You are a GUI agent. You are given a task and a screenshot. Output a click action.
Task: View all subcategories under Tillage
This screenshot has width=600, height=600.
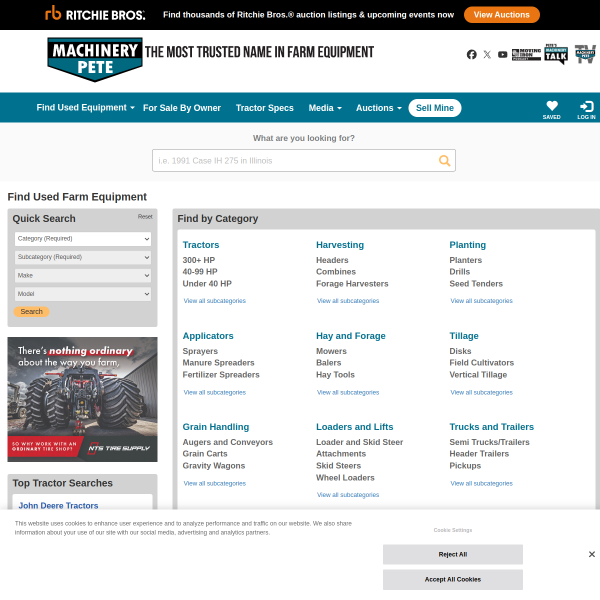(x=481, y=392)
